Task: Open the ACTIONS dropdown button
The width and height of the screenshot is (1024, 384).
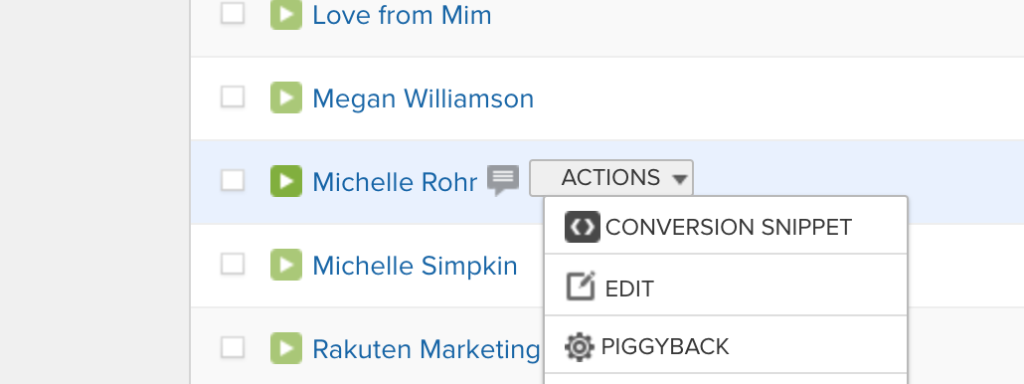Action: [611, 178]
